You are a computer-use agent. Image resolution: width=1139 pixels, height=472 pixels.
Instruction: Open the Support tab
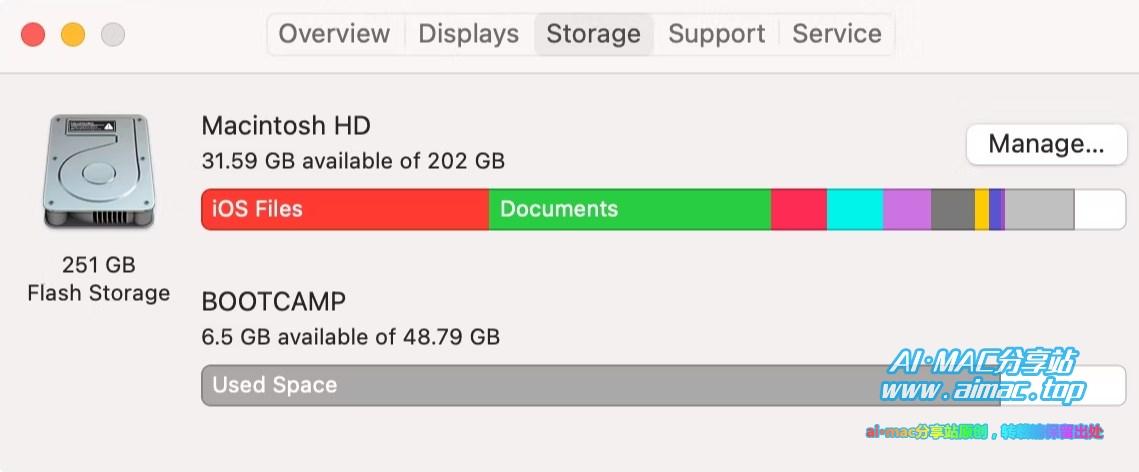click(x=716, y=33)
